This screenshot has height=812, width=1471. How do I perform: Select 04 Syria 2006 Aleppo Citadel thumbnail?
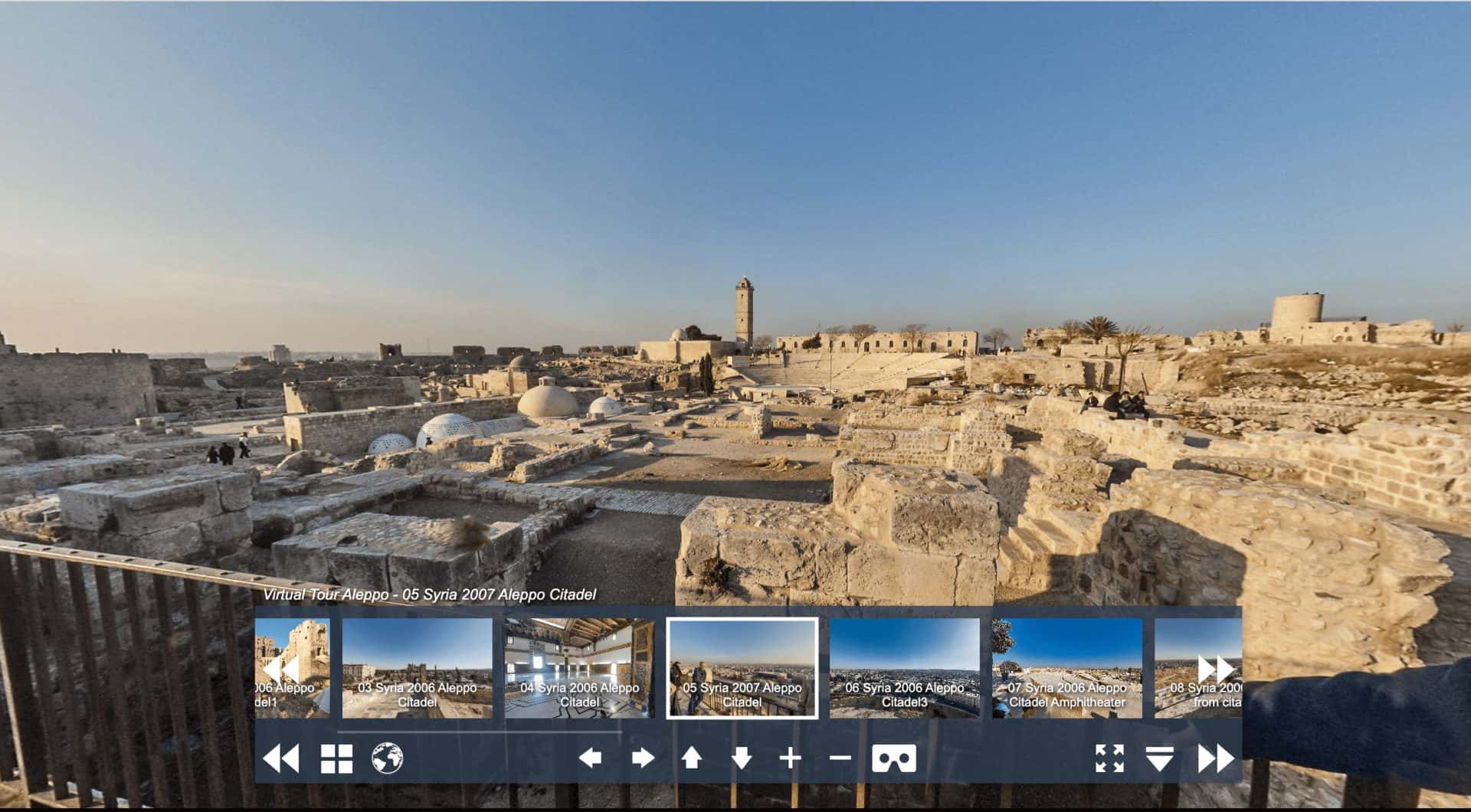(579, 668)
